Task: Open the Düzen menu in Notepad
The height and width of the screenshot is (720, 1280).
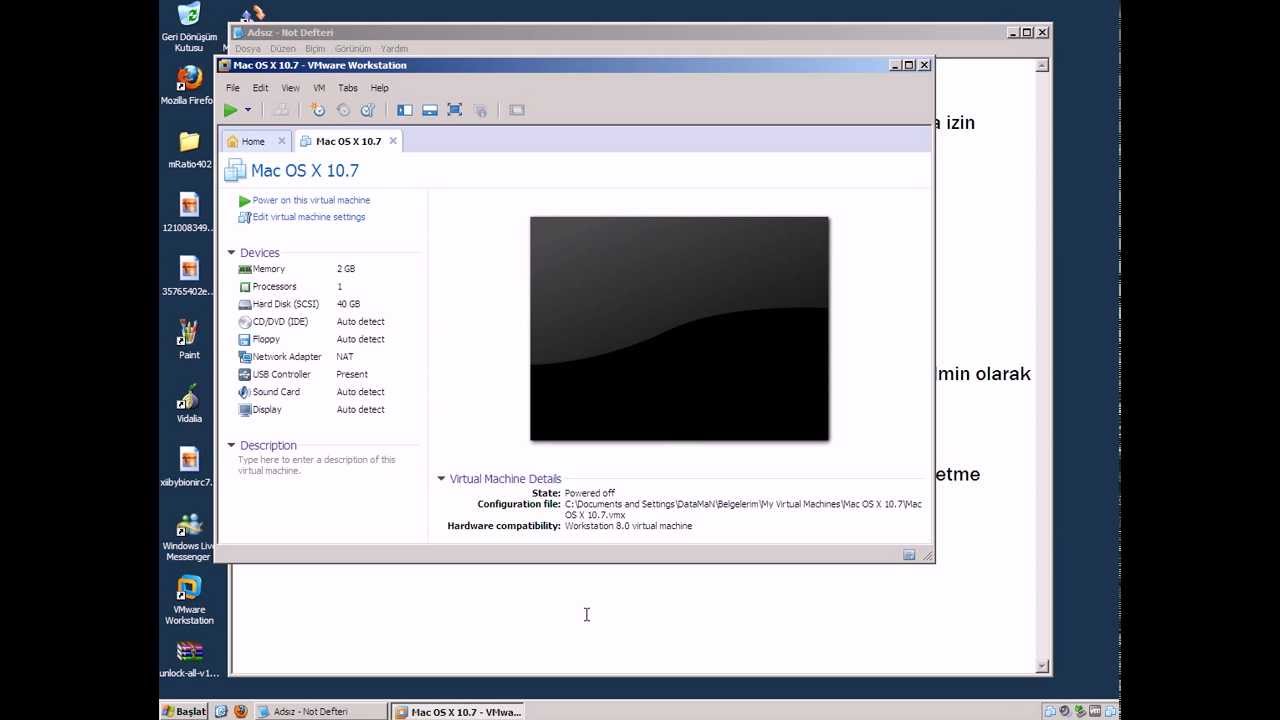Action: [283, 48]
